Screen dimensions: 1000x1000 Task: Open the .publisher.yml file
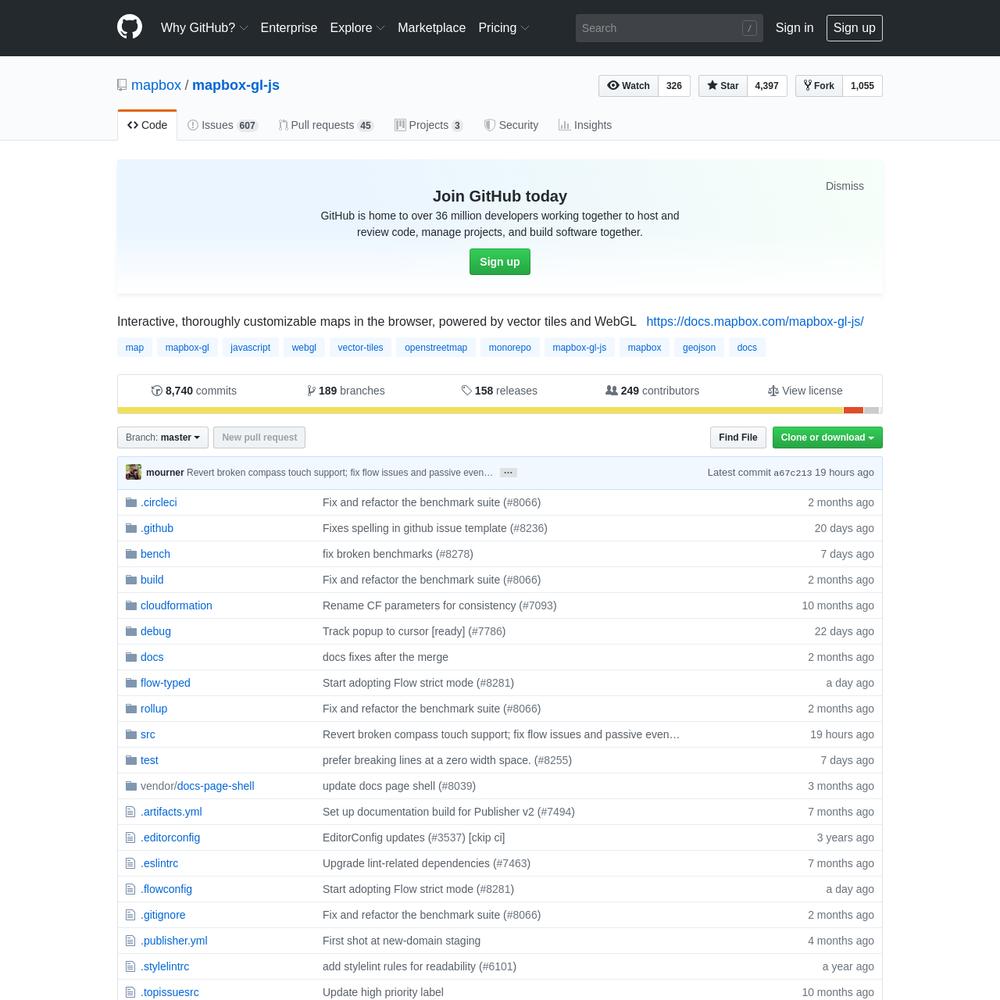(x=174, y=941)
